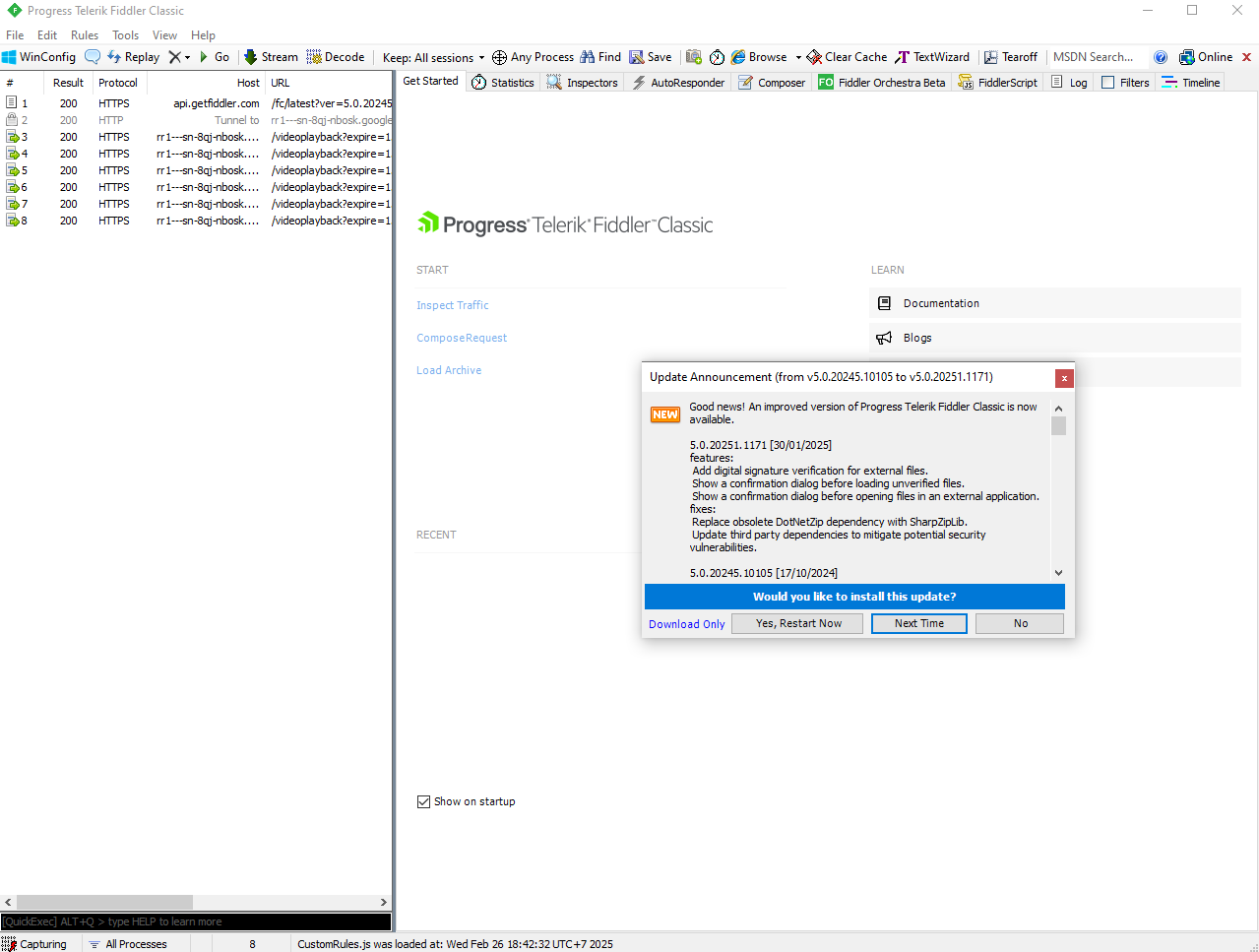The width and height of the screenshot is (1259, 952).
Task: Close the Update Announcement dialog
Action: pyautogui.click(x=1064, y=378)
